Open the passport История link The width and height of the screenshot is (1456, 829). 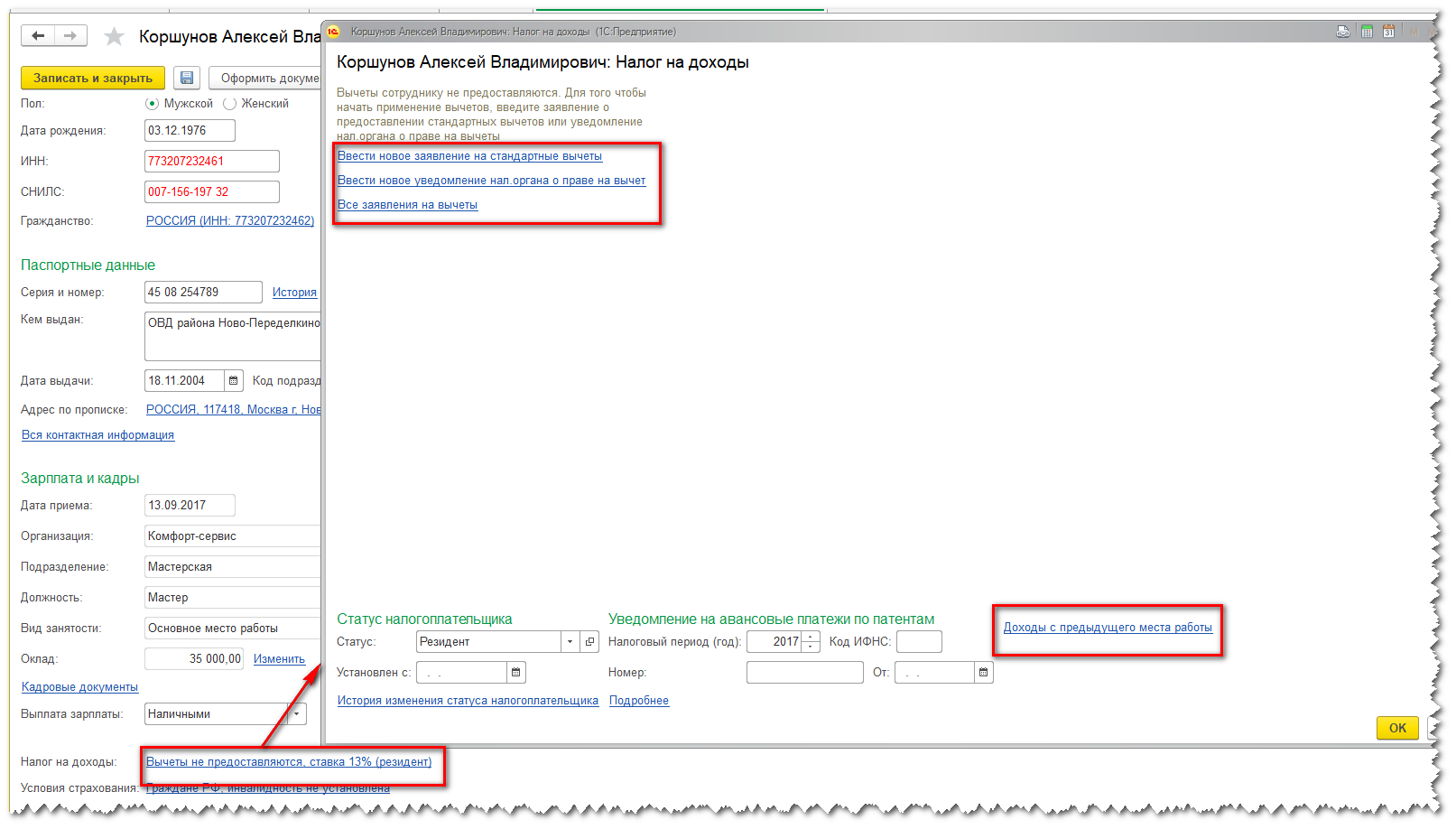point(294,293)
